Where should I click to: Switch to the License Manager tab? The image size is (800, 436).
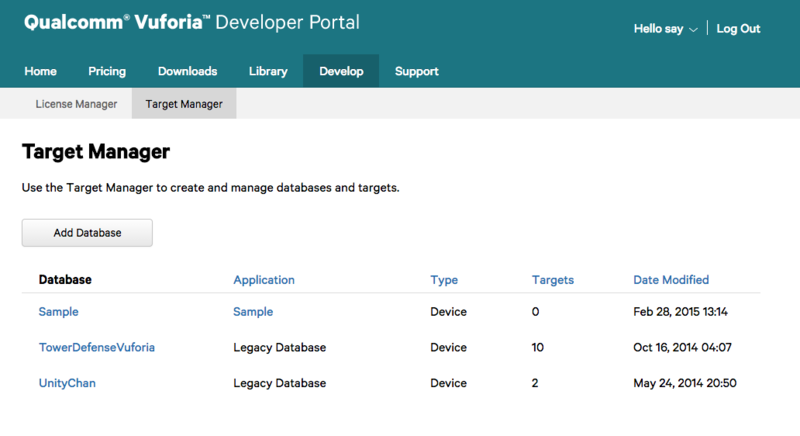click(76, 104)
